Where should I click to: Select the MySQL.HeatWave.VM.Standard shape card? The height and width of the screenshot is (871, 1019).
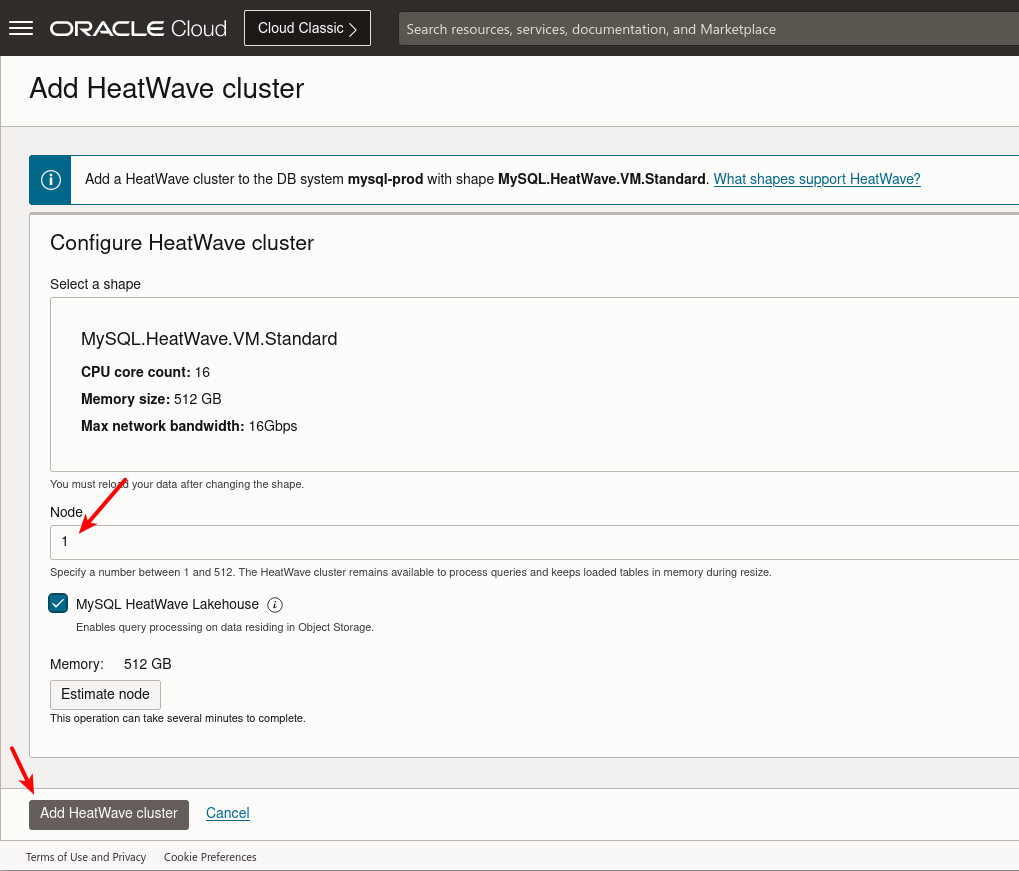[534, 384]
